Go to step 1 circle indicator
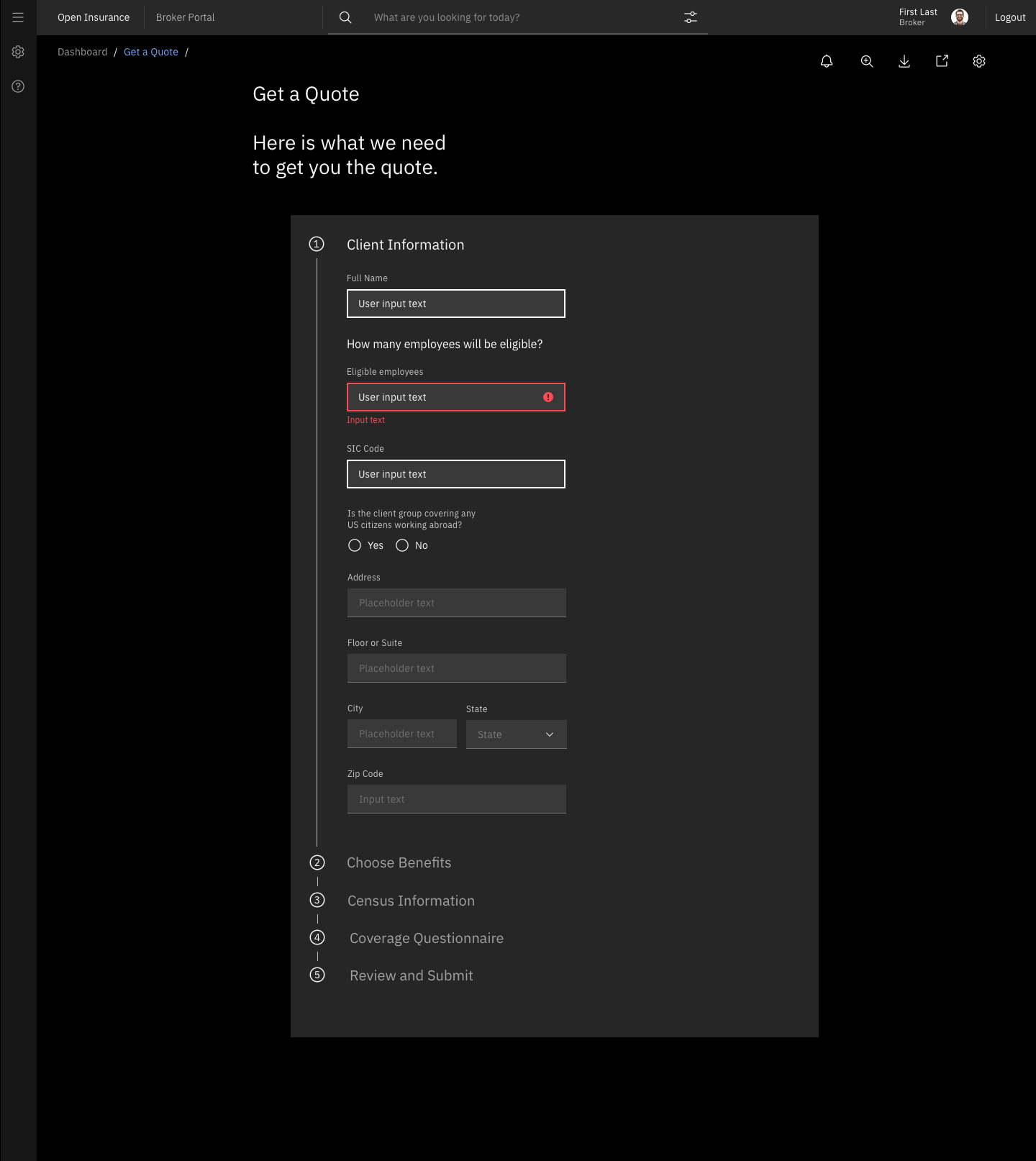 coord(317,244)
